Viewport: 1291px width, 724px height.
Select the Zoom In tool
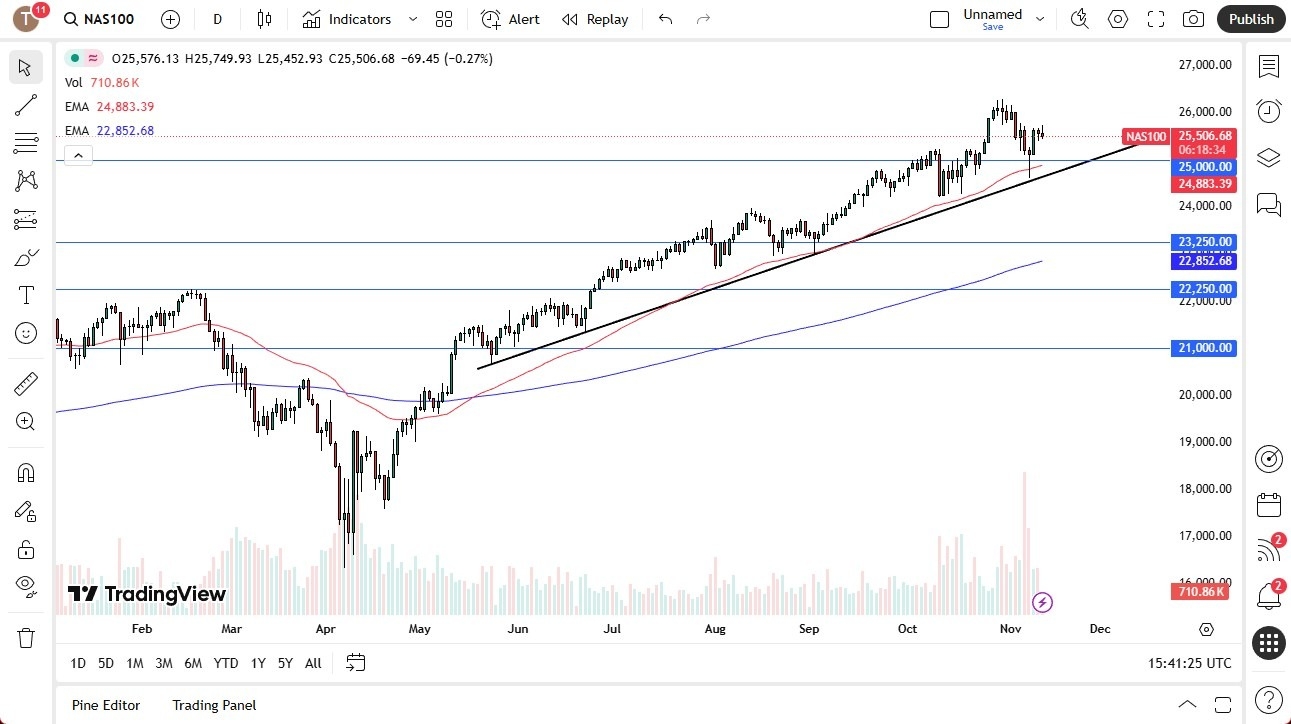pos(26,421)
